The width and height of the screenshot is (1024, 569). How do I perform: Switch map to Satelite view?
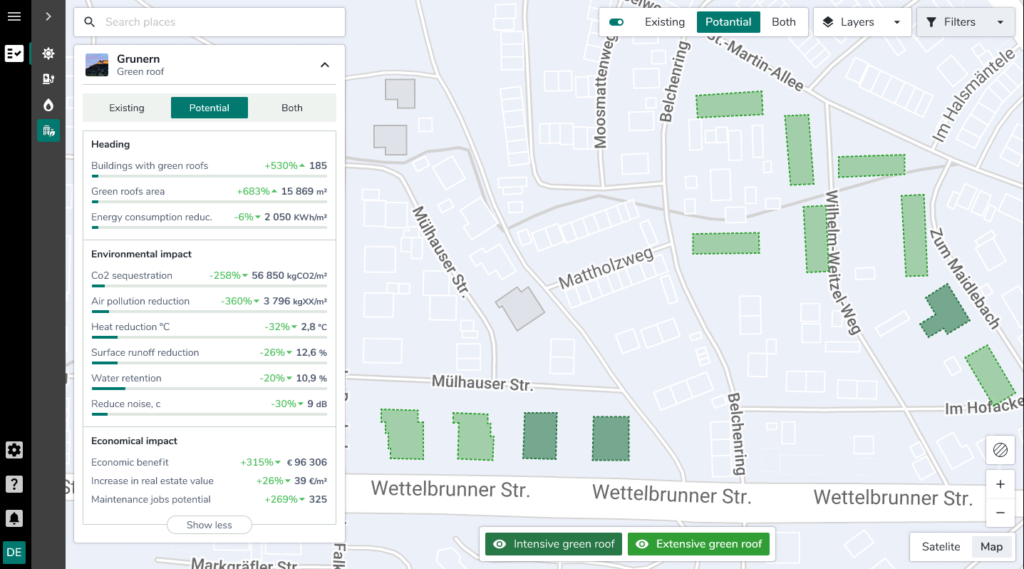[940, 547]
